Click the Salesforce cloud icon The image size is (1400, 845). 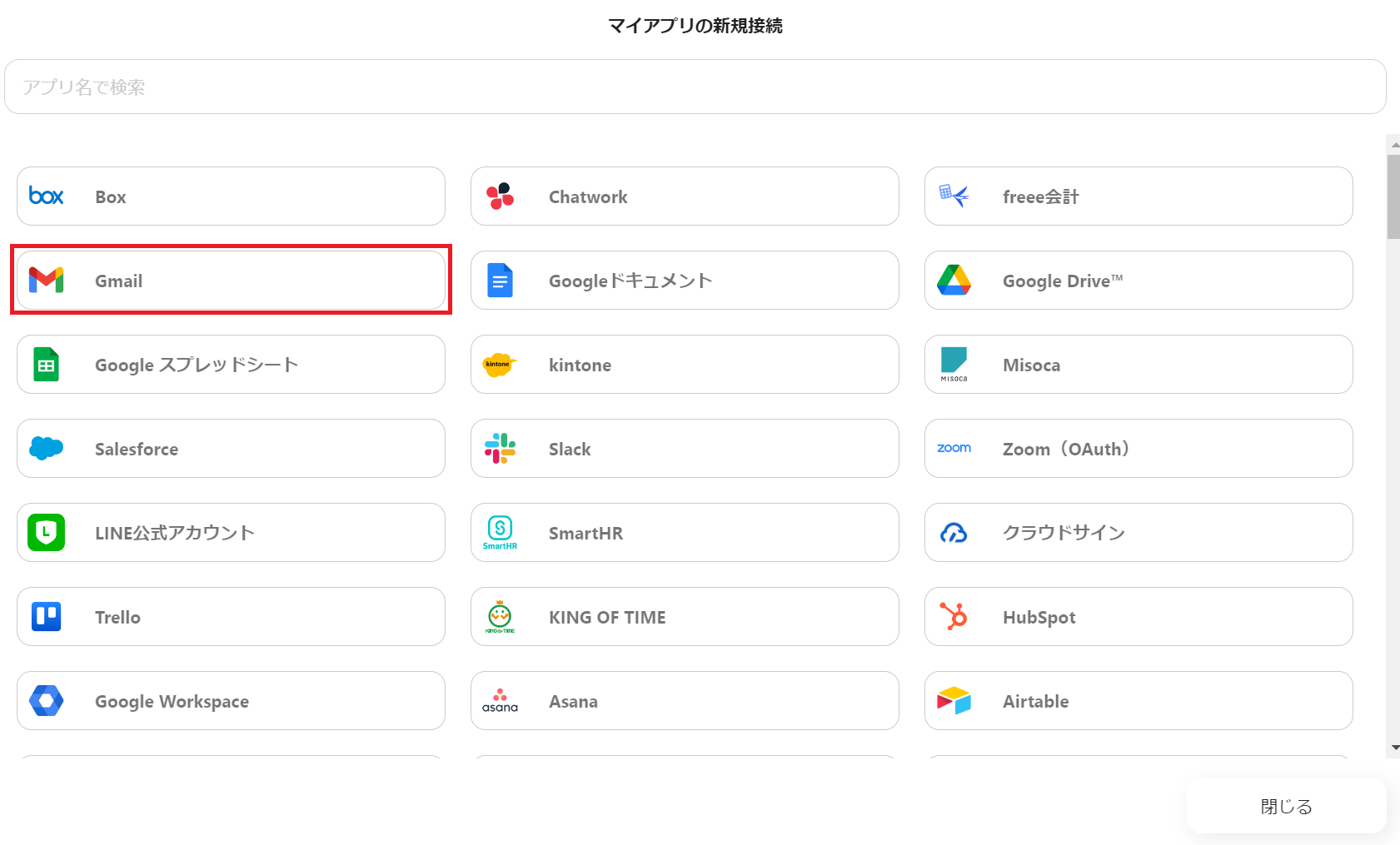point(46,448)
